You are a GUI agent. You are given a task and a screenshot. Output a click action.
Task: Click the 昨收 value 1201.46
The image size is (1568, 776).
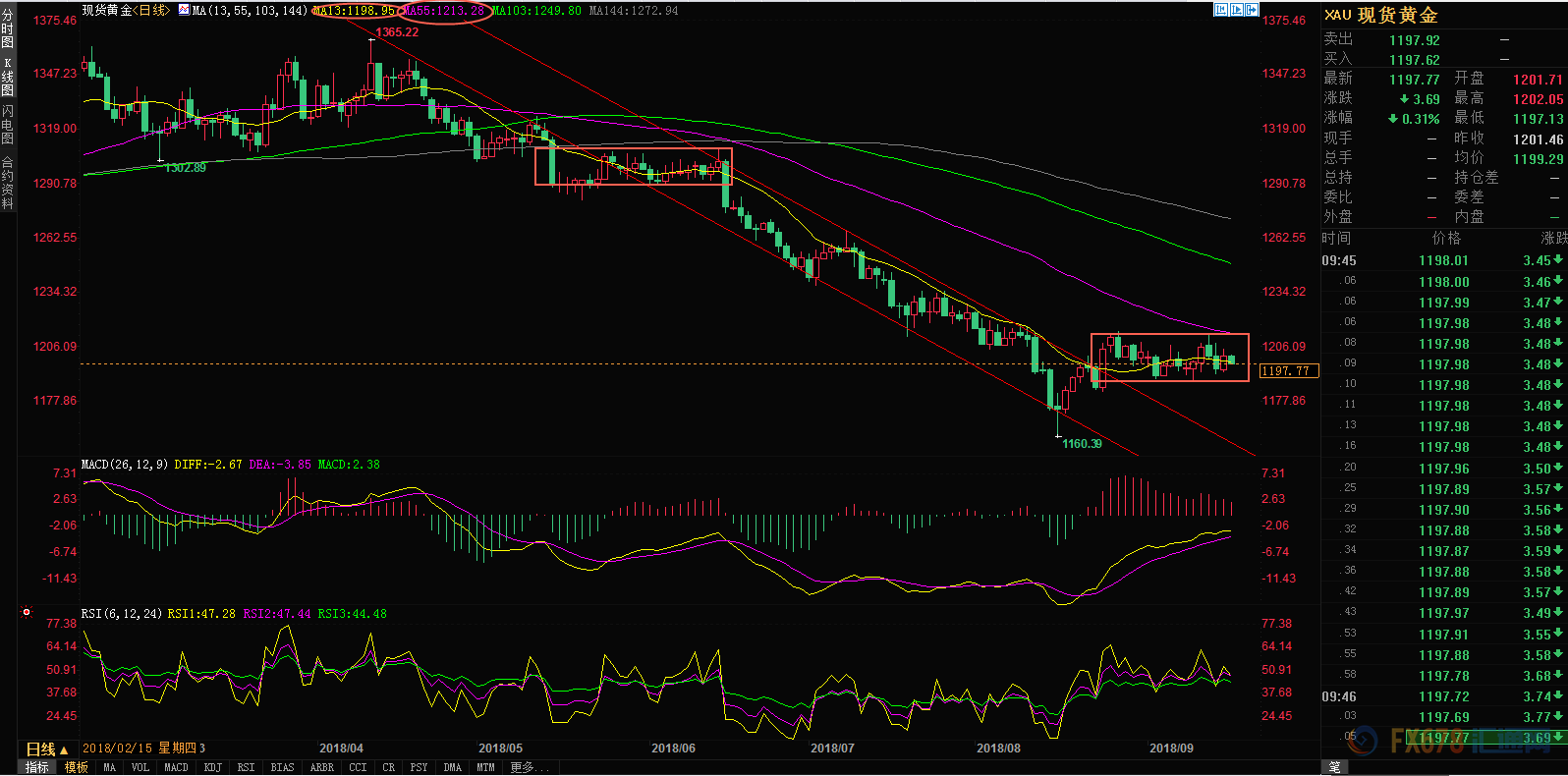coord(1538,139)
